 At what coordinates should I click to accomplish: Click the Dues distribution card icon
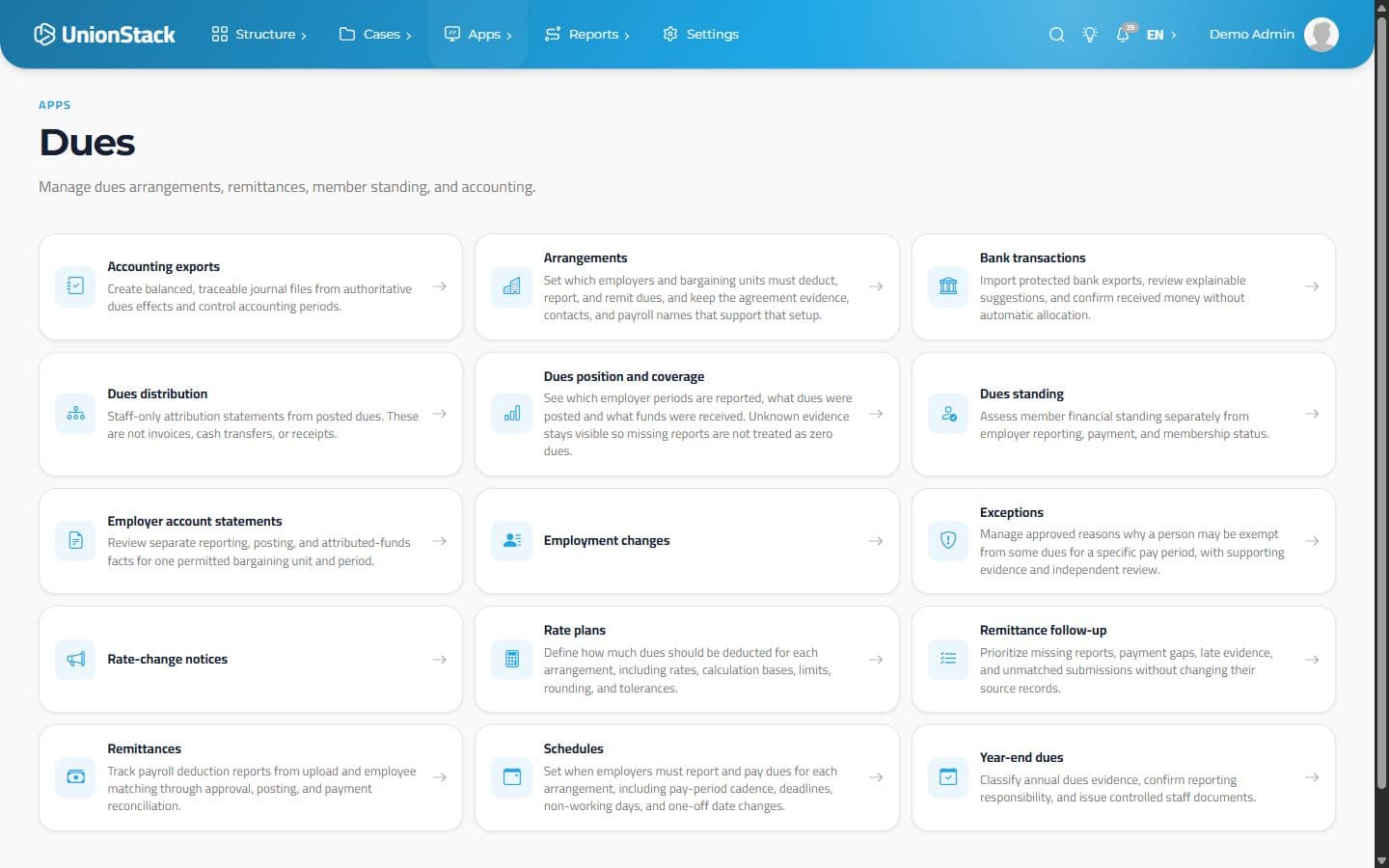click(76, 414)
